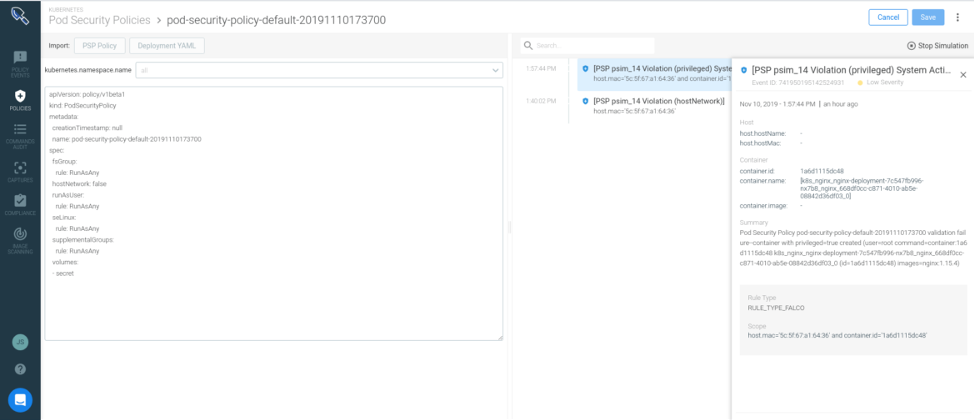Select the Policies shield icon
974x420 pixels.
(x=20, y=99)
